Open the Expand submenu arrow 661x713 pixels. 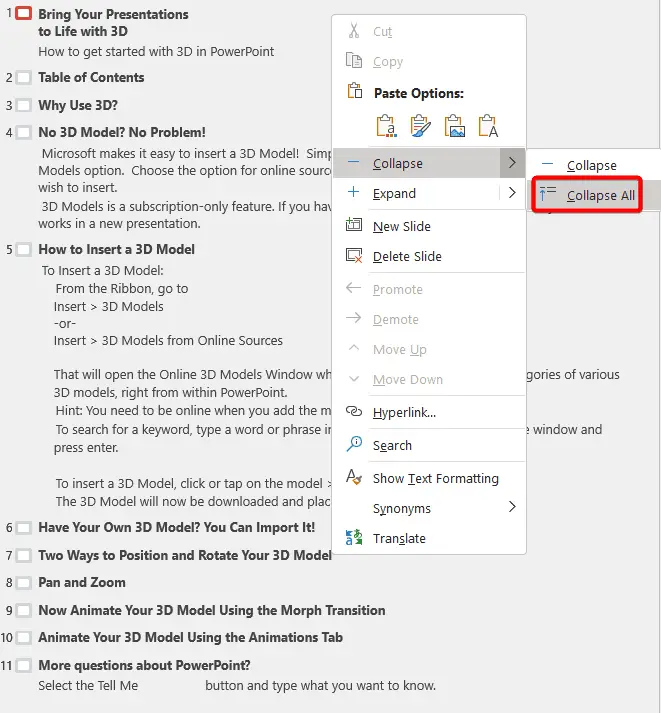click(512, 193)
